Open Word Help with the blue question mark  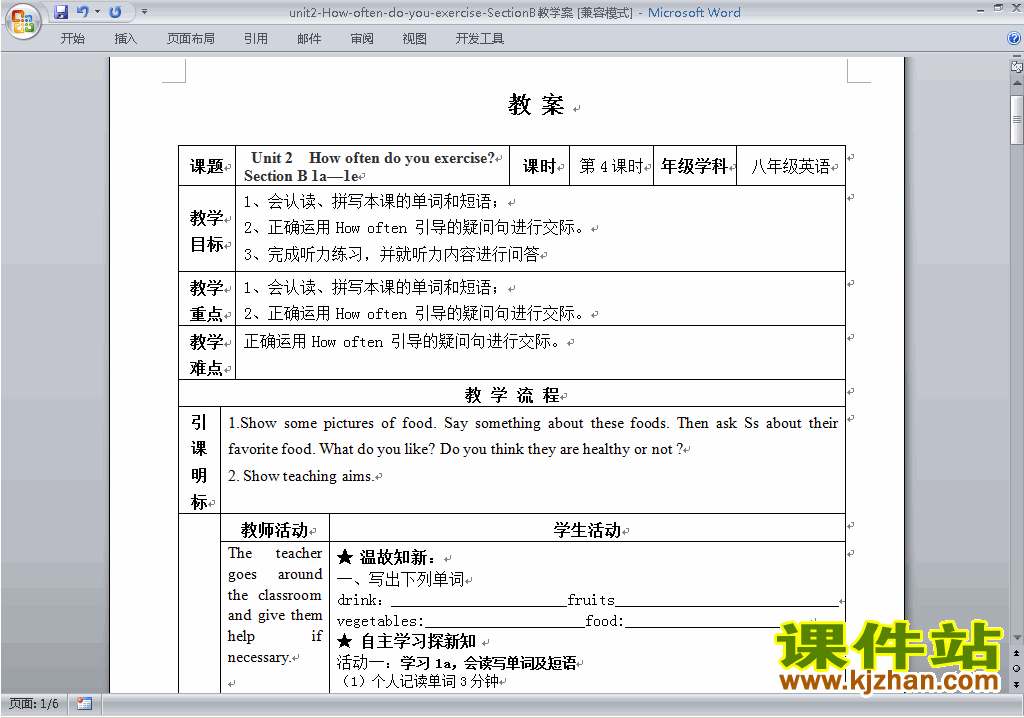click(x=1014, y=39)
